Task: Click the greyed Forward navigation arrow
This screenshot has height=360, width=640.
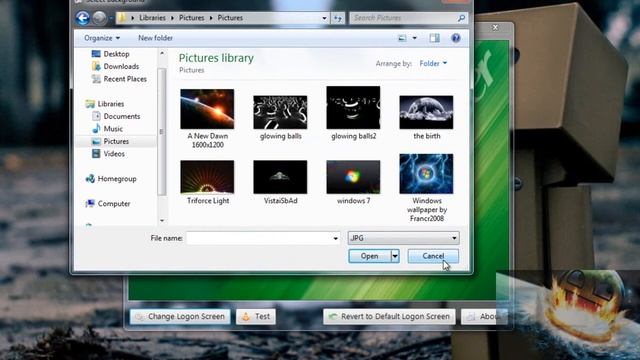Action: 99,18
